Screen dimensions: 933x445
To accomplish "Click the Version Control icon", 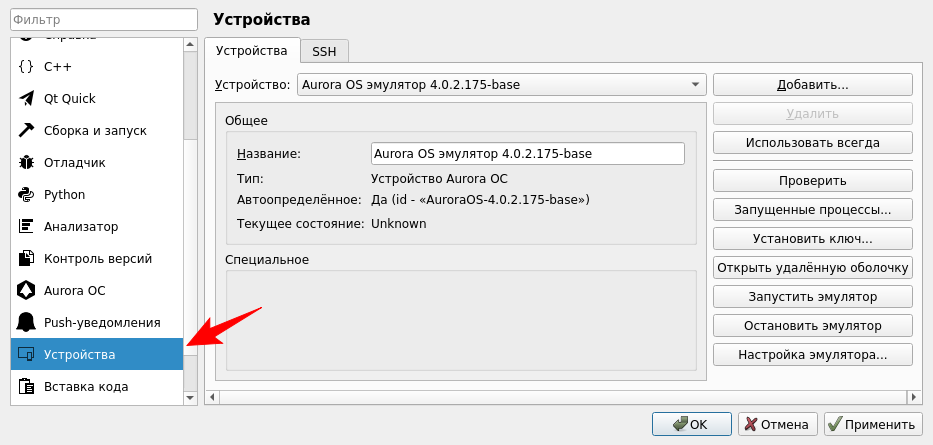I will click(26, 259).
